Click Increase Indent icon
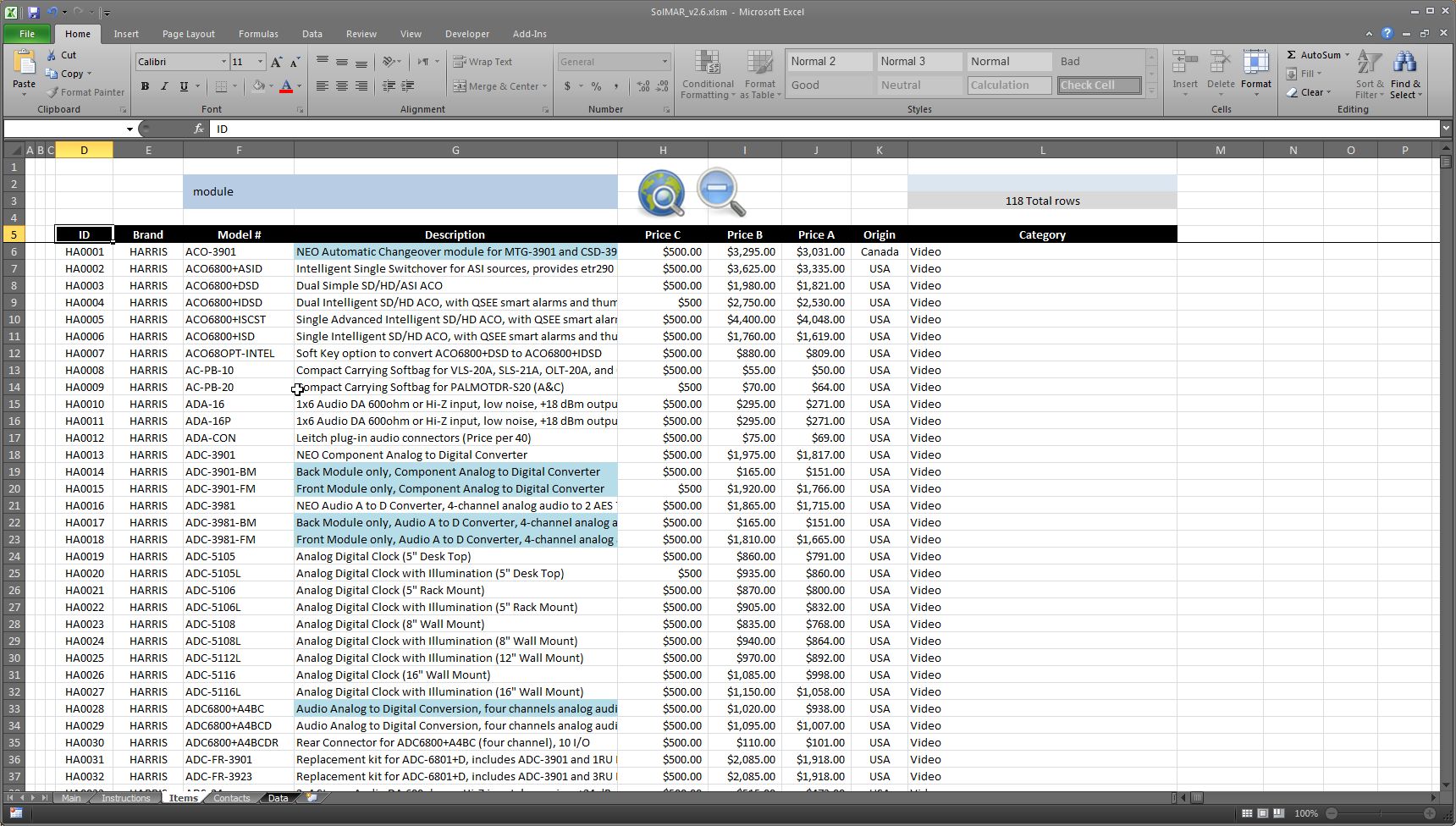 coord(409,85)
